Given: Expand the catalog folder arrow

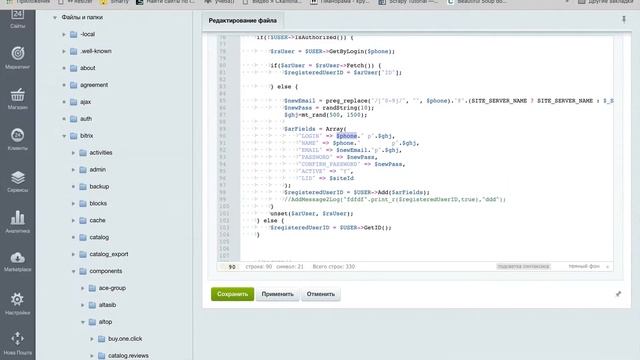Looking at the screenshot, I should (73, 237).
